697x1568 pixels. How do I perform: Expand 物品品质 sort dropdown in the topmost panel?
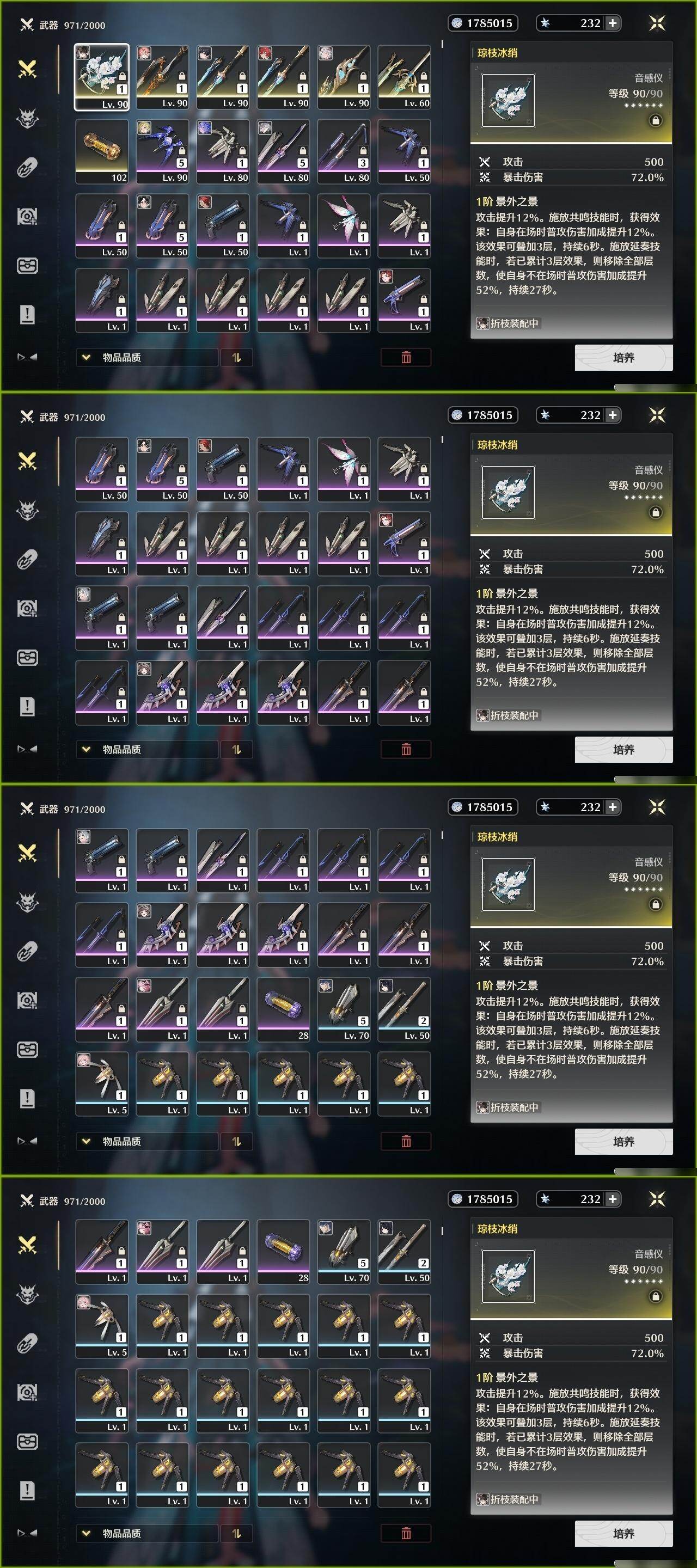click(x=146, y=357)
